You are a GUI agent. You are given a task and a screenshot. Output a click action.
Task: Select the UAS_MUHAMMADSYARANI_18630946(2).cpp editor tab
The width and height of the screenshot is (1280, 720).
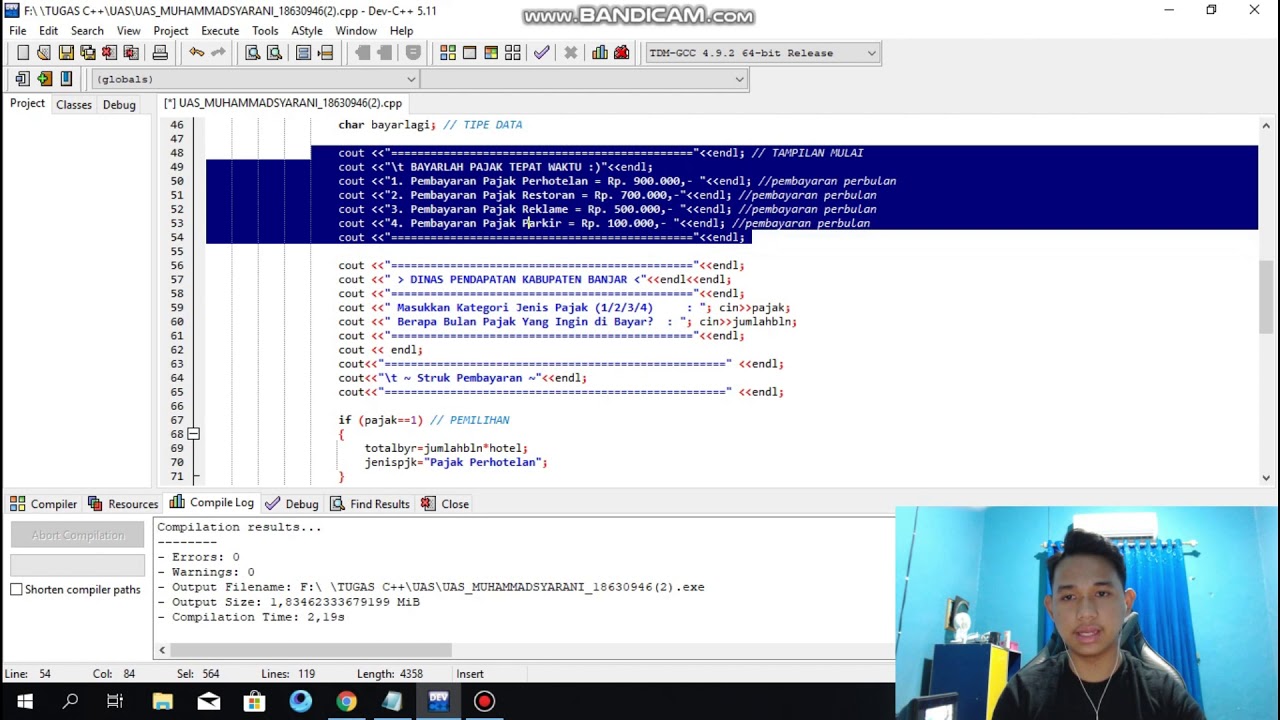(283, 103)
